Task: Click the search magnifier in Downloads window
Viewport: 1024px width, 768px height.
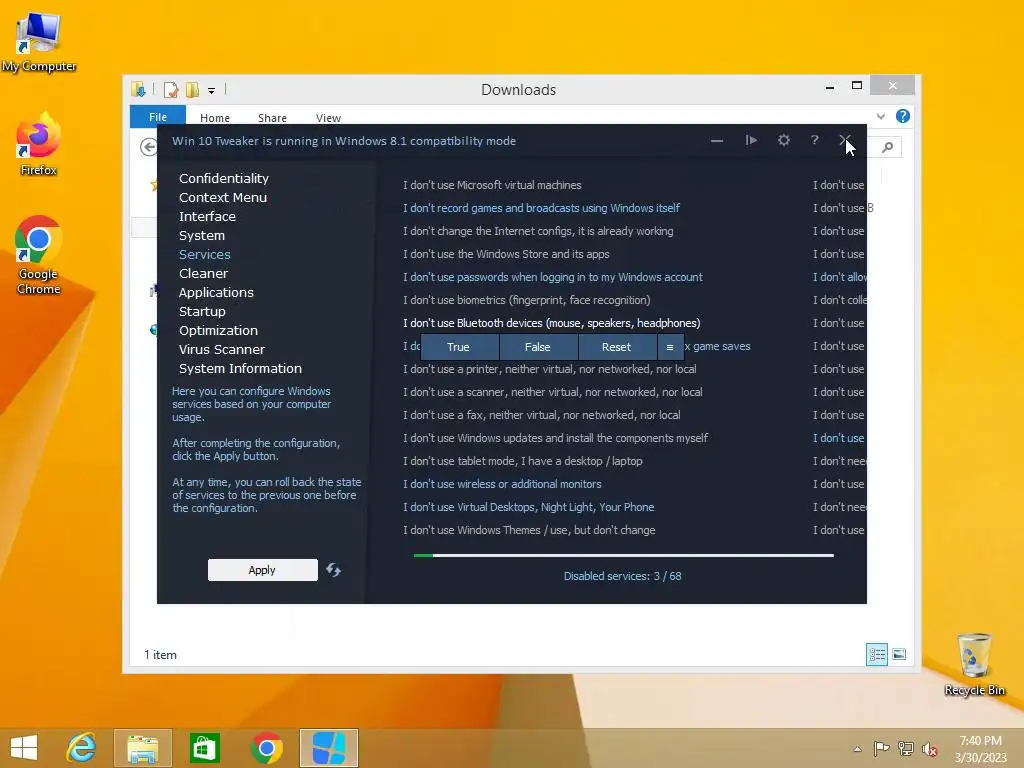Action: pos(887,148)
